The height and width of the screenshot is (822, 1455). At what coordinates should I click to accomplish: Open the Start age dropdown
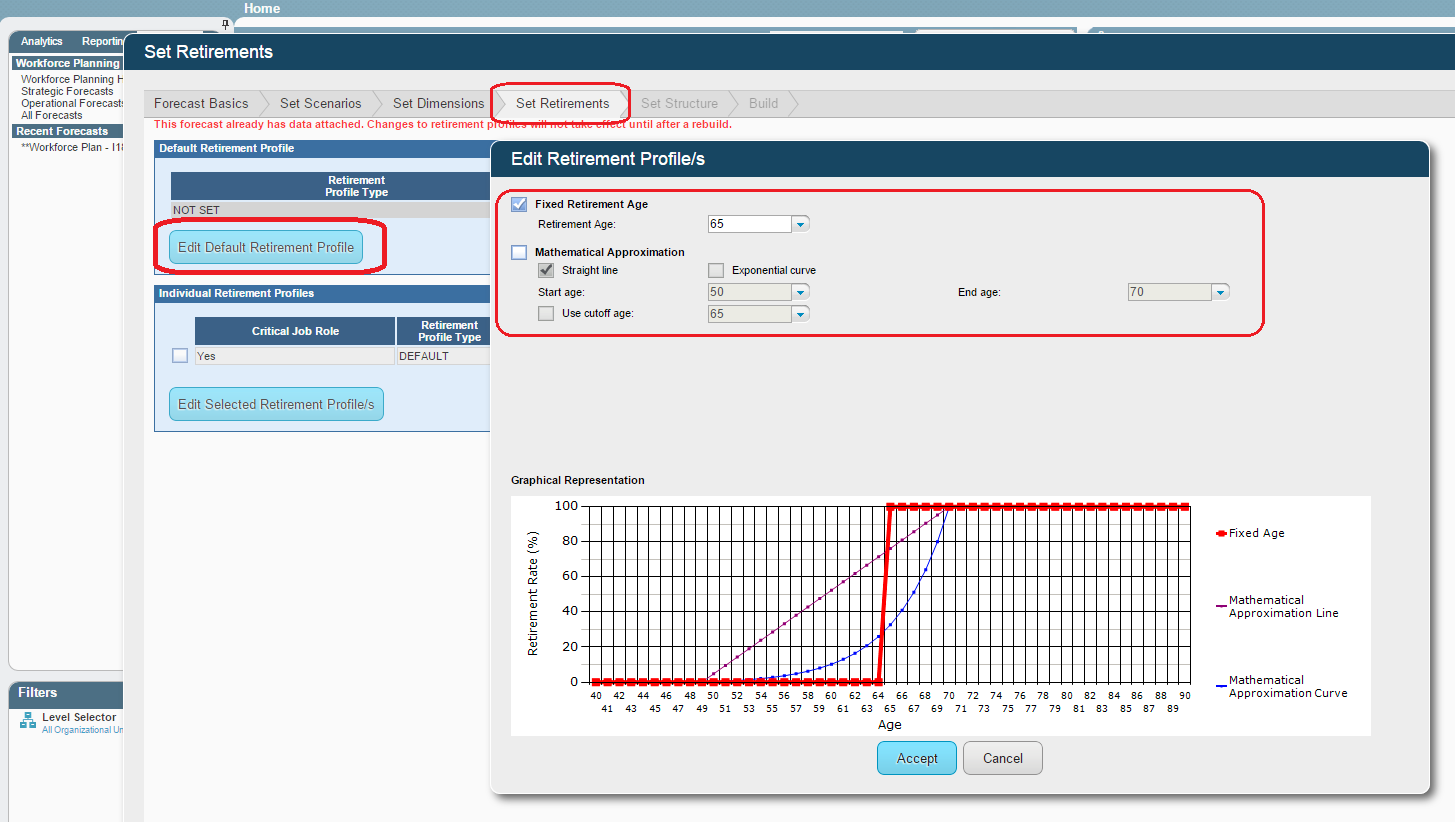click(800, 292)
